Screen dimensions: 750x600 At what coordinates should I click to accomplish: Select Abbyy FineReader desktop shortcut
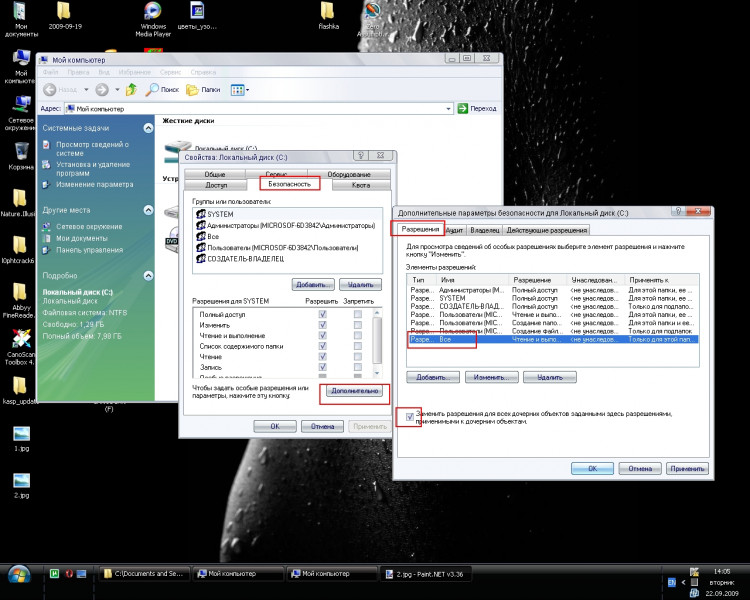tap(19, 300)
